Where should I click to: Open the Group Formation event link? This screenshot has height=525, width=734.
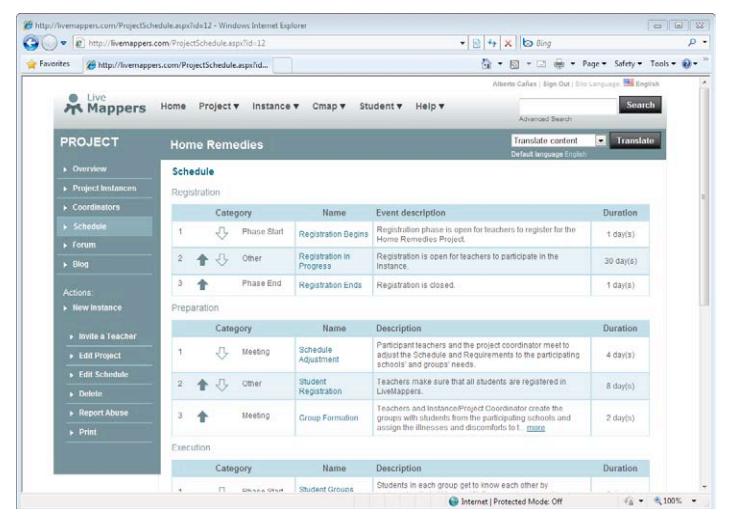click(329, 418)
